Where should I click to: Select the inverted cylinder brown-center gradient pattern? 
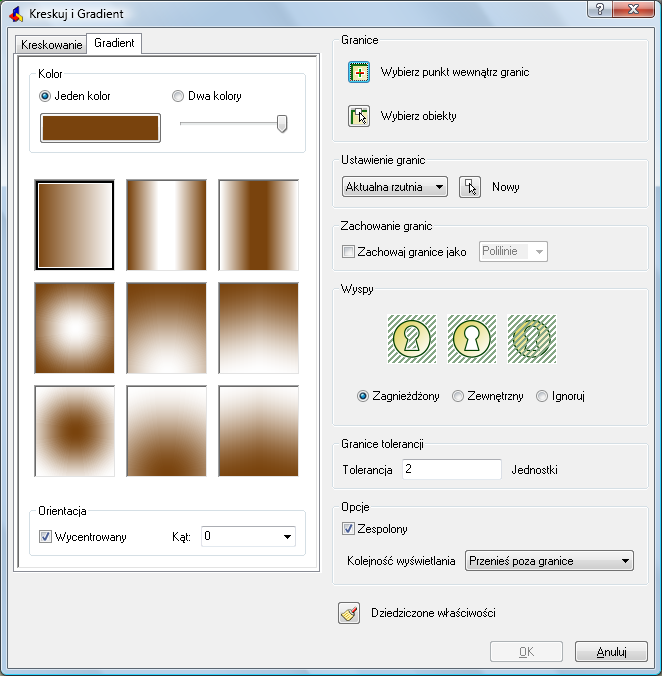258,225
